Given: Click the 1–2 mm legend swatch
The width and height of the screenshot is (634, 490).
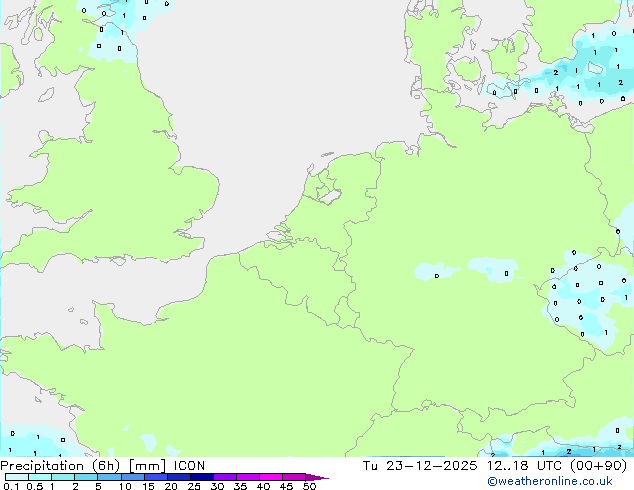Looking at the screenshot, I should point(63,477).
